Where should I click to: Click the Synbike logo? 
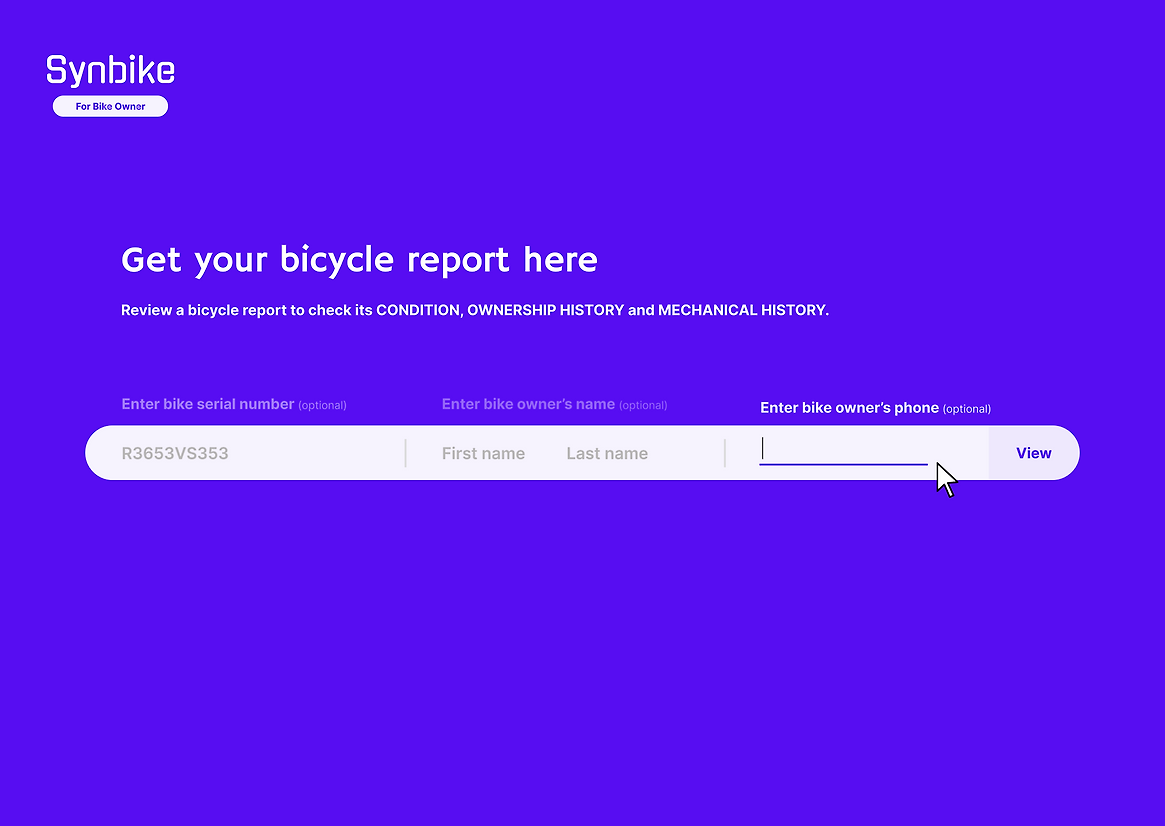pyautogui.click(x=110, y=70)
